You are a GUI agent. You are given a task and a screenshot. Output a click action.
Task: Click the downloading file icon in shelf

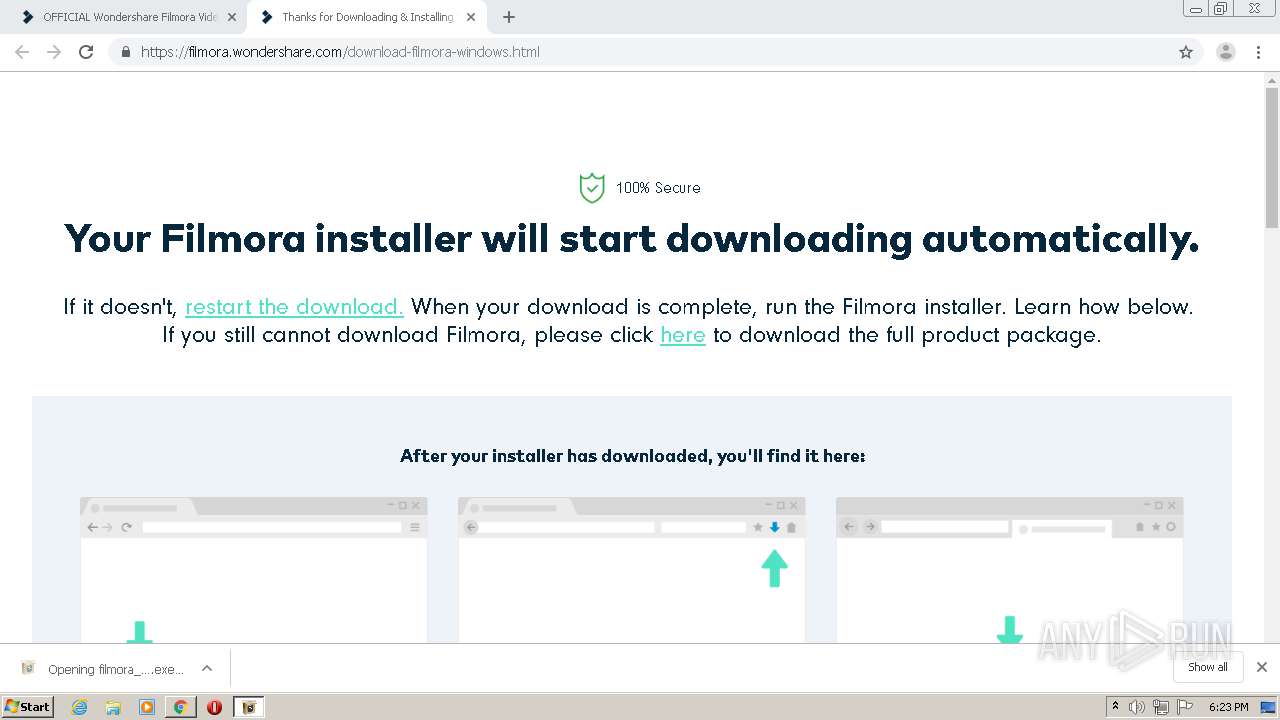(x=28, y=668)
